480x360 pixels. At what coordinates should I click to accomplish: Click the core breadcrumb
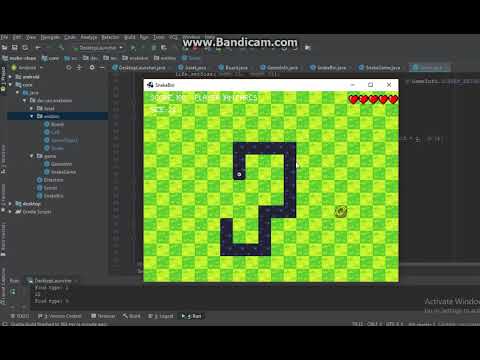[x=50, y=58]
